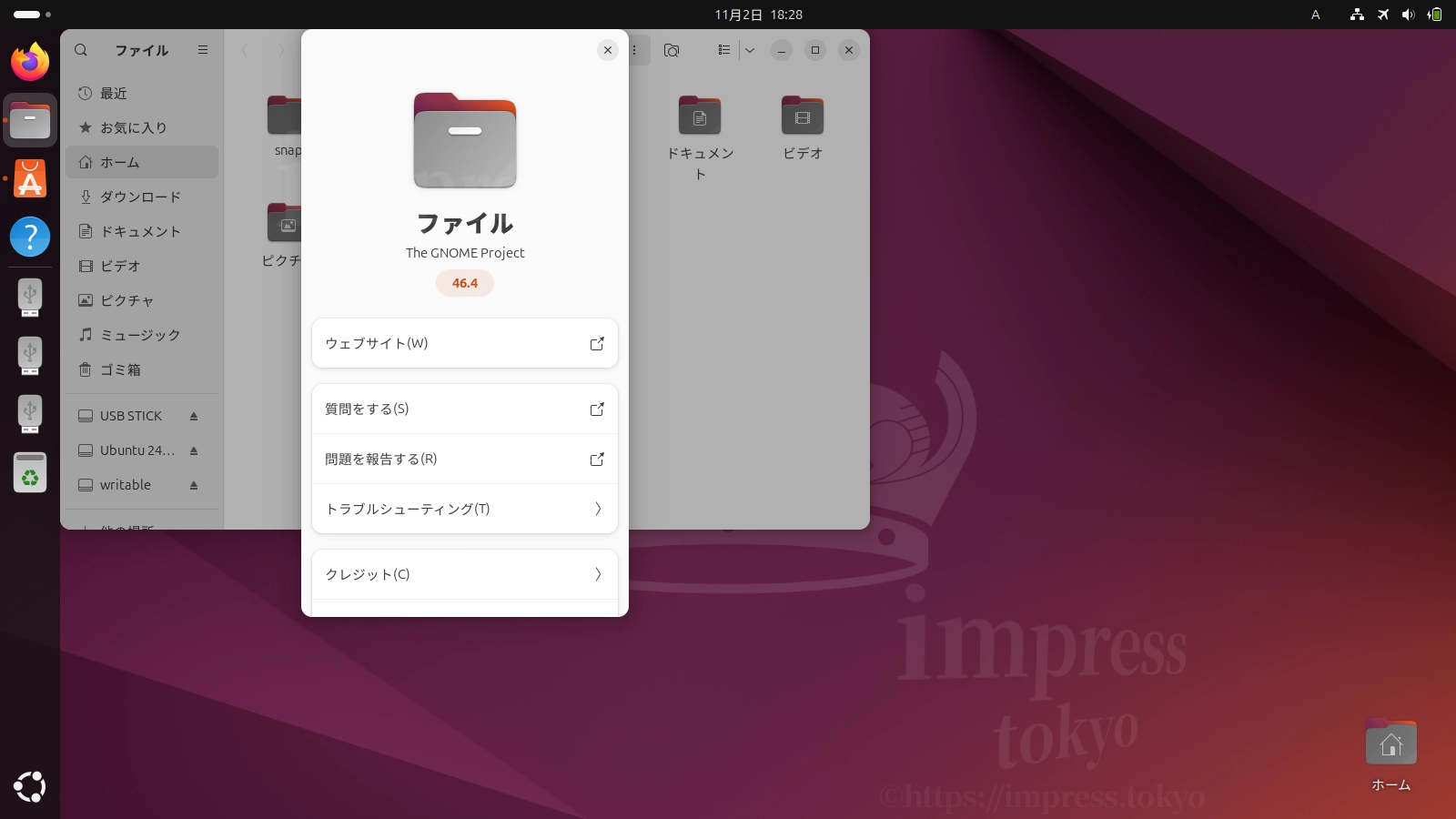
Task: Expand クレジット(C) row
Action: pyautogui.click(x=465, y=574)
